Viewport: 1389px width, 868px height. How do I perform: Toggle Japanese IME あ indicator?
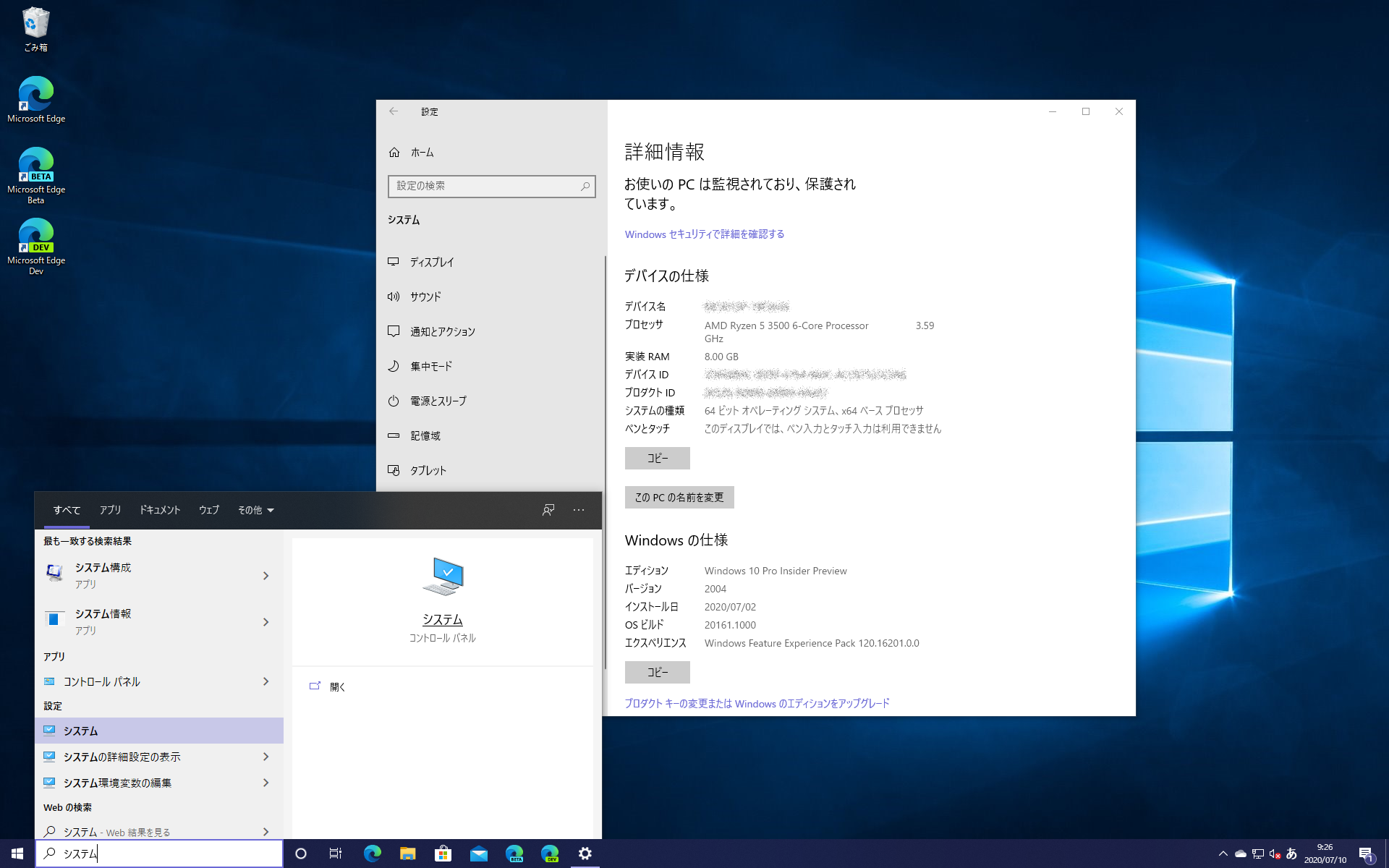1291,854
